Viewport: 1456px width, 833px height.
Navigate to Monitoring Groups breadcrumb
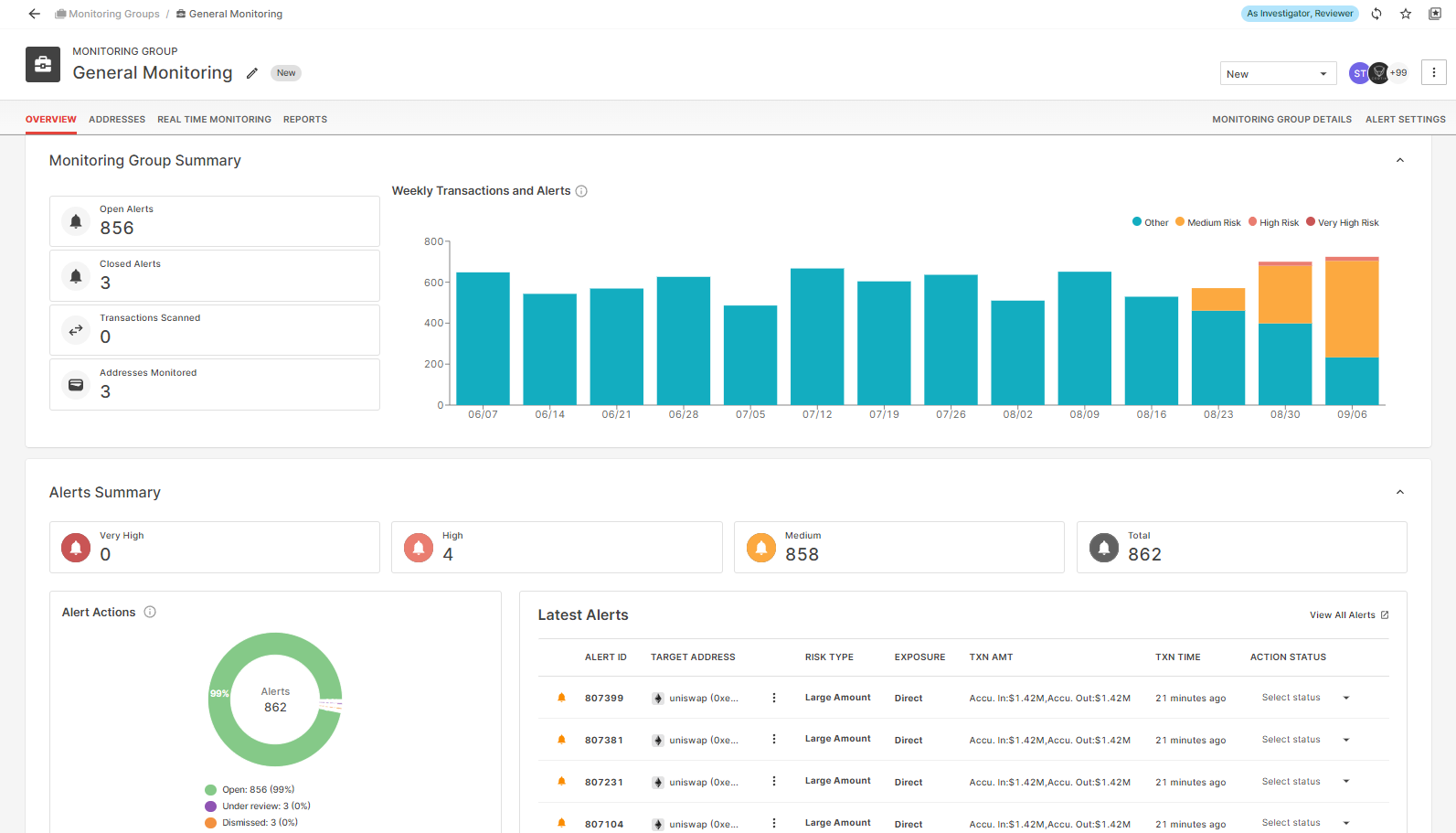(108, 14)
